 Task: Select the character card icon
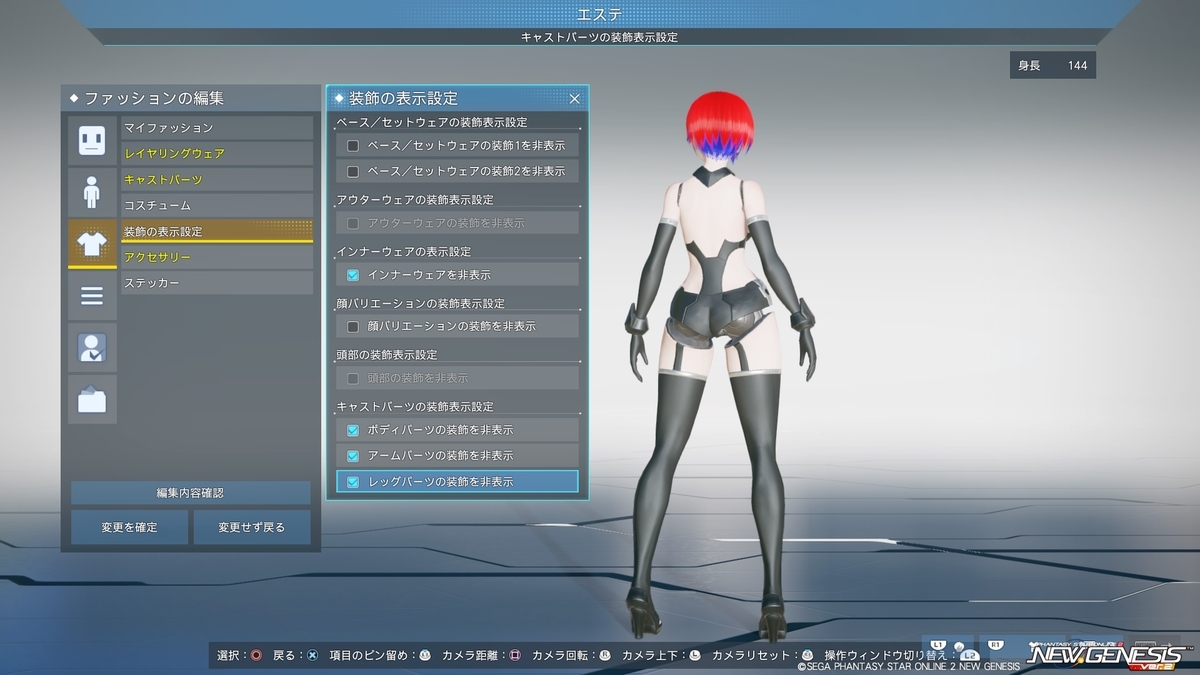click(92, 347)
